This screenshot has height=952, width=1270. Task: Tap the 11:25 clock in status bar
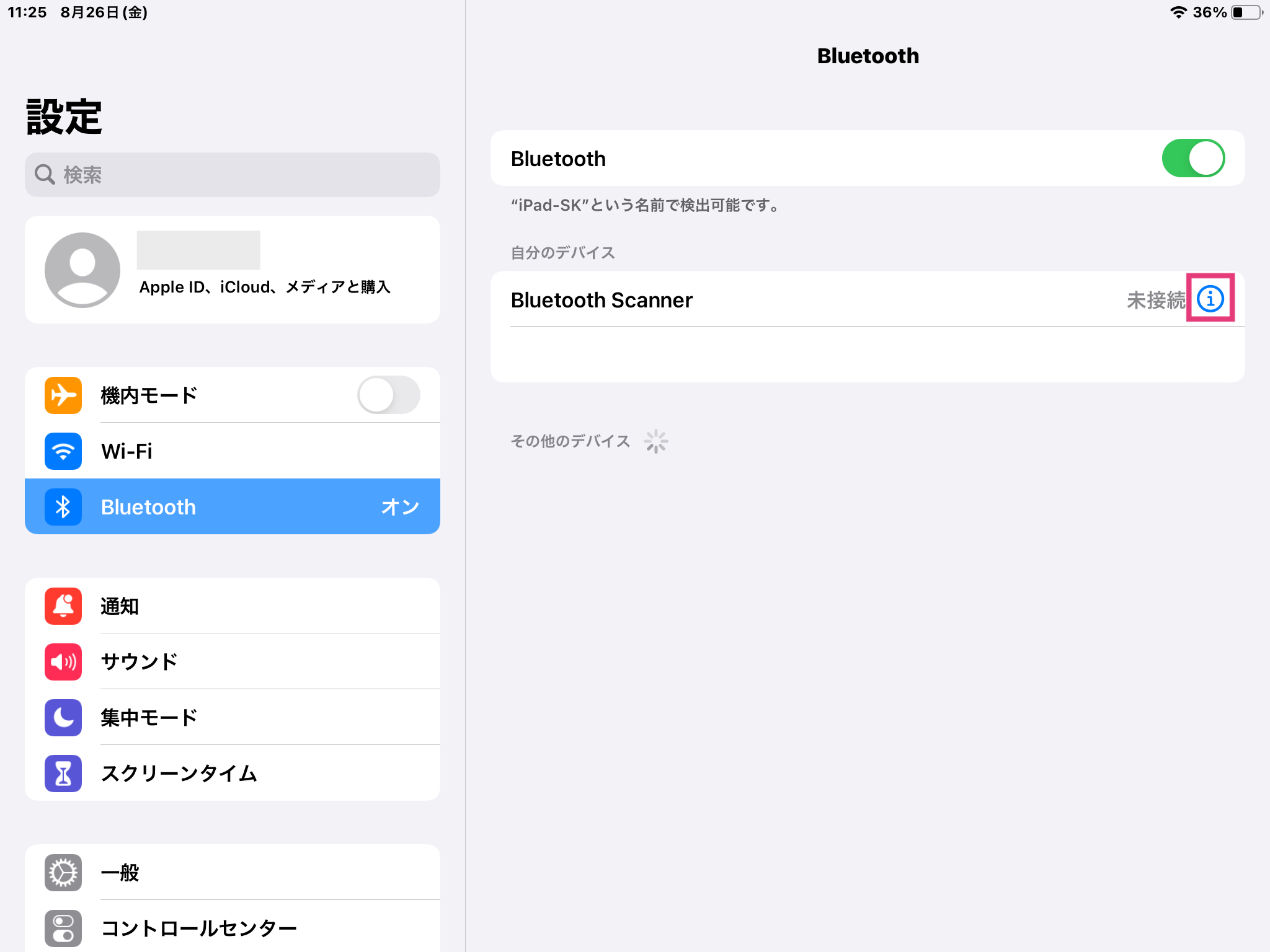[x=27, y=12]
